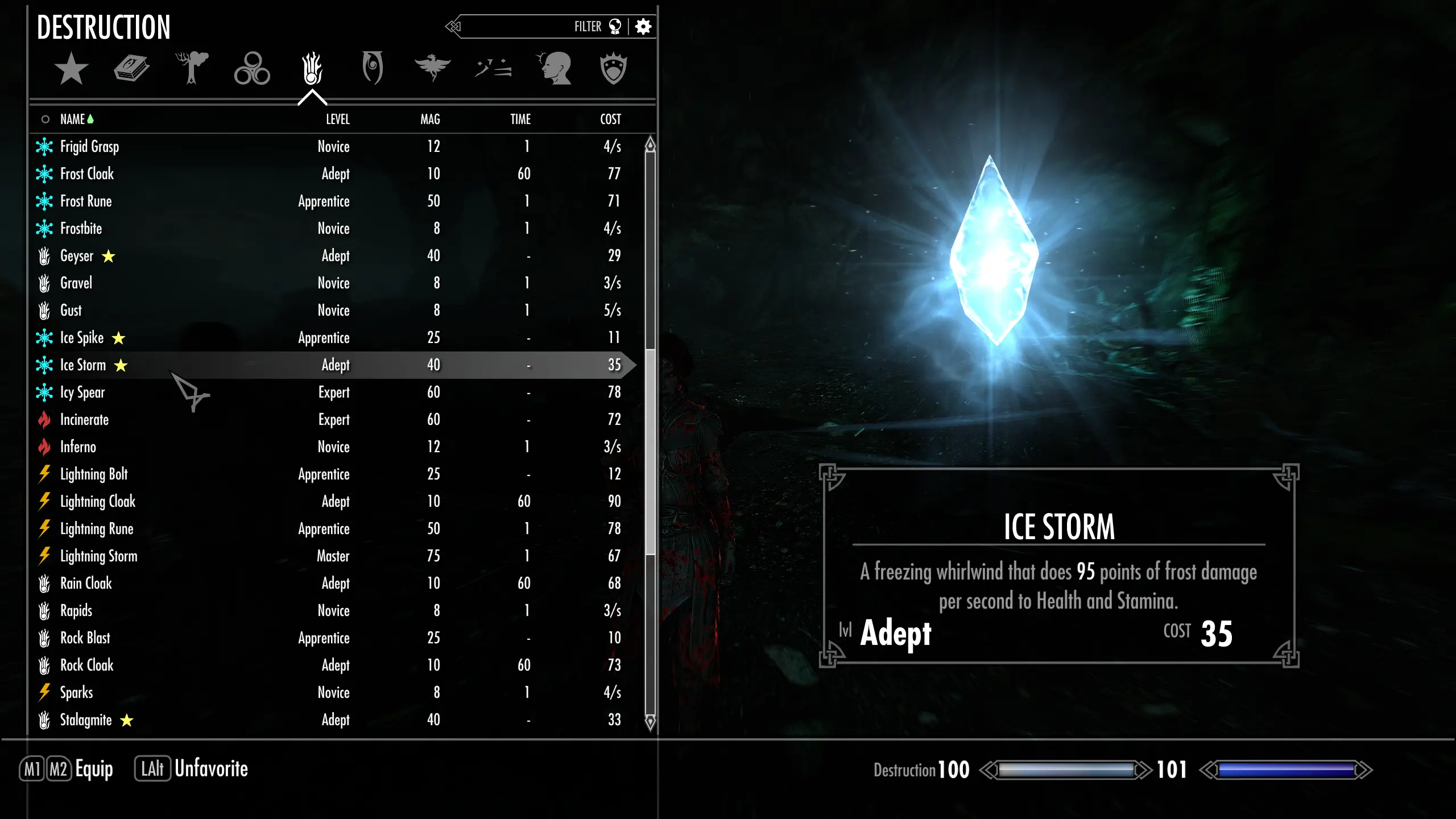This screenshot has width=1456, height=819.
Task: Toggle favorite on Geyser spell
Action: pyautogui.click(x=108, y=256)
